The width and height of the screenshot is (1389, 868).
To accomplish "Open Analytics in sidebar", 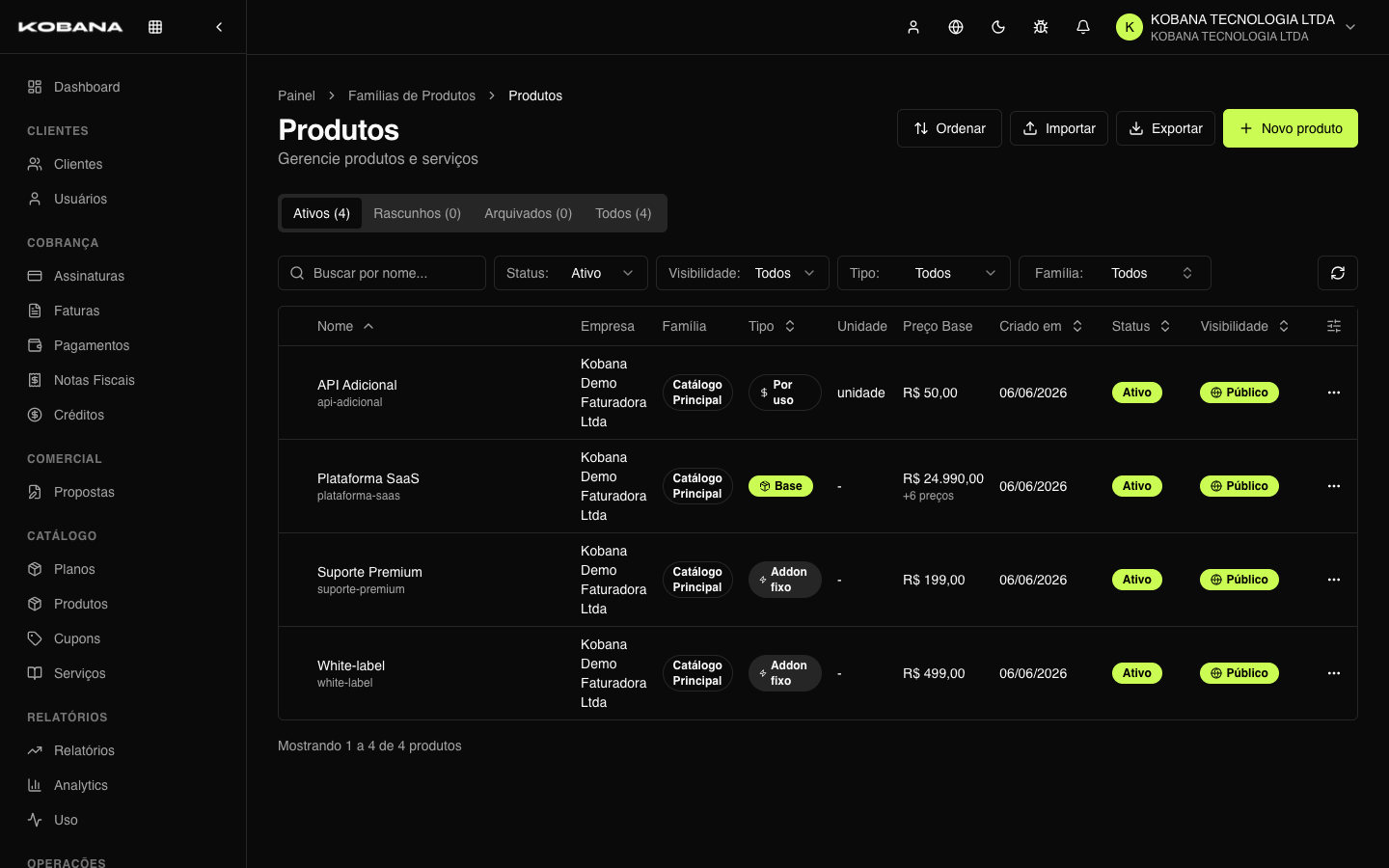I will click(123, 785).
